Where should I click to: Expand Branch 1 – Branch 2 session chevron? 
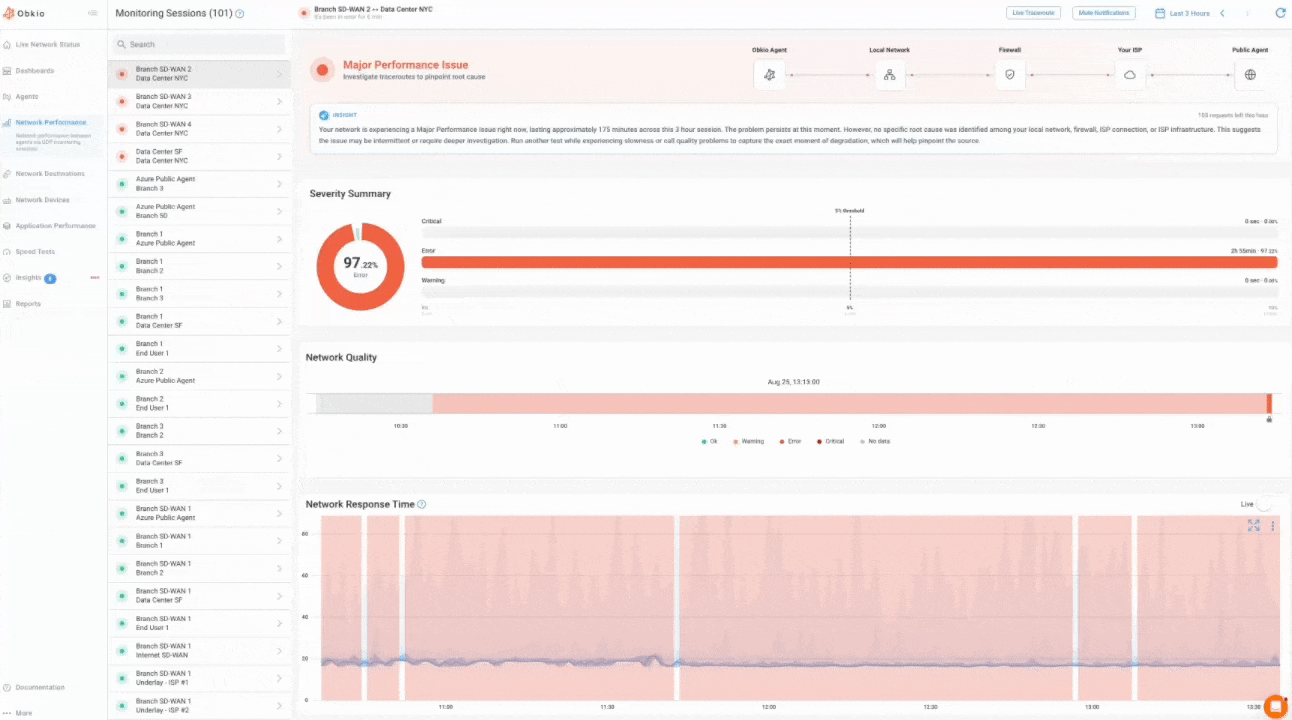pyautogui.click(x=279, y=266)
